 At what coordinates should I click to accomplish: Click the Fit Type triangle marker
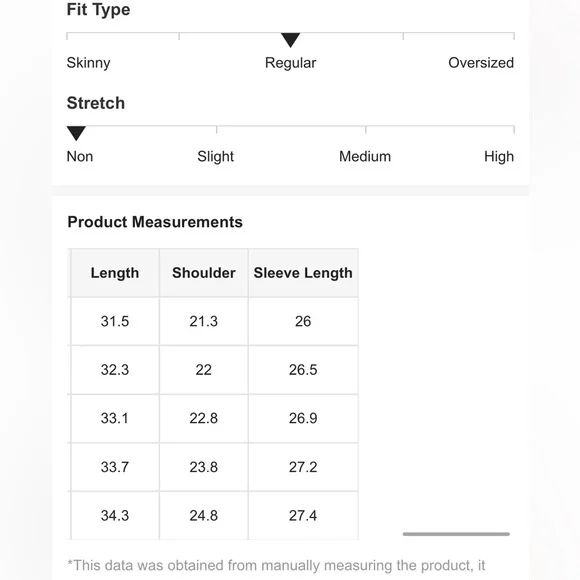[x=290, y=40]
